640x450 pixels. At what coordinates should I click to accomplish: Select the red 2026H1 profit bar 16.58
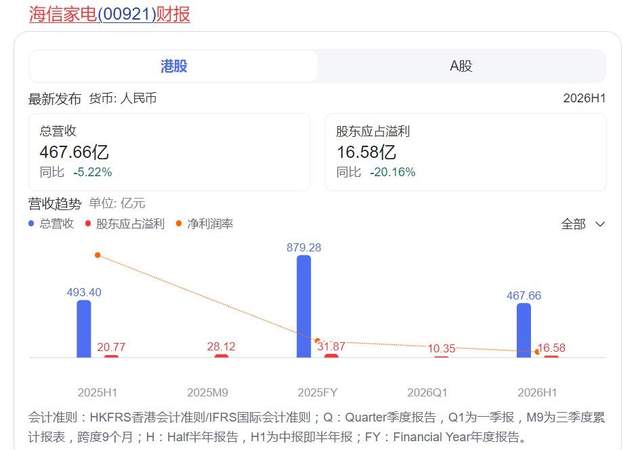551,356
